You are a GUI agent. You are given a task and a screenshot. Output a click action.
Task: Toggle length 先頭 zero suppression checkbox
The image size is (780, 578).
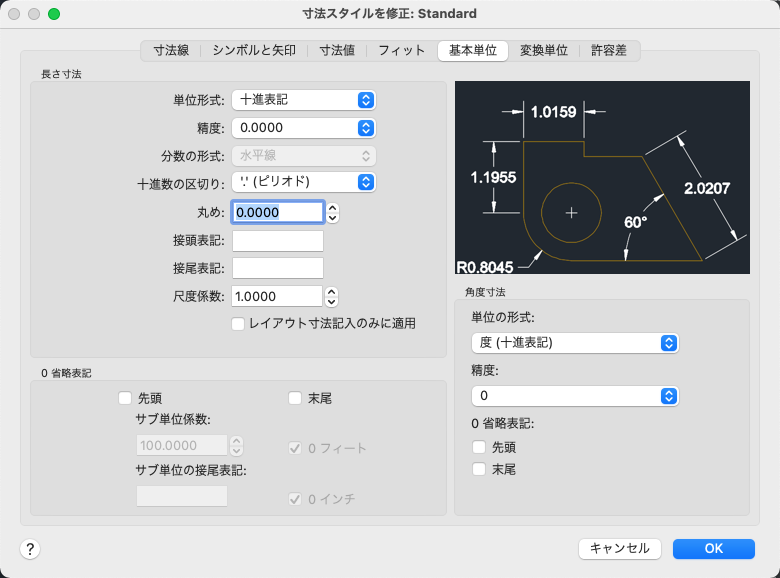tap(125, 398)
